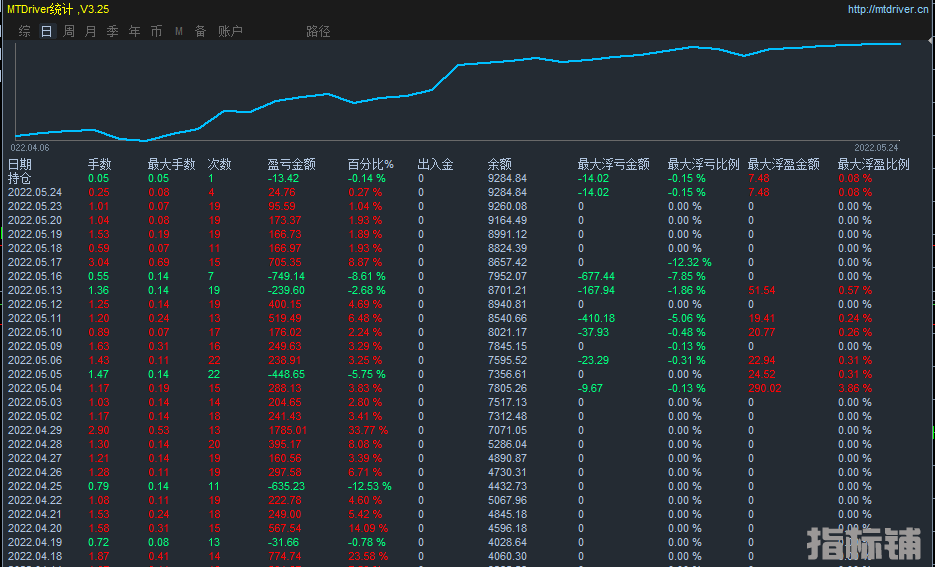Screen dimensions: 935x568
Task: Click the 8.87 % percentage cell
Action: pos(366,262)
